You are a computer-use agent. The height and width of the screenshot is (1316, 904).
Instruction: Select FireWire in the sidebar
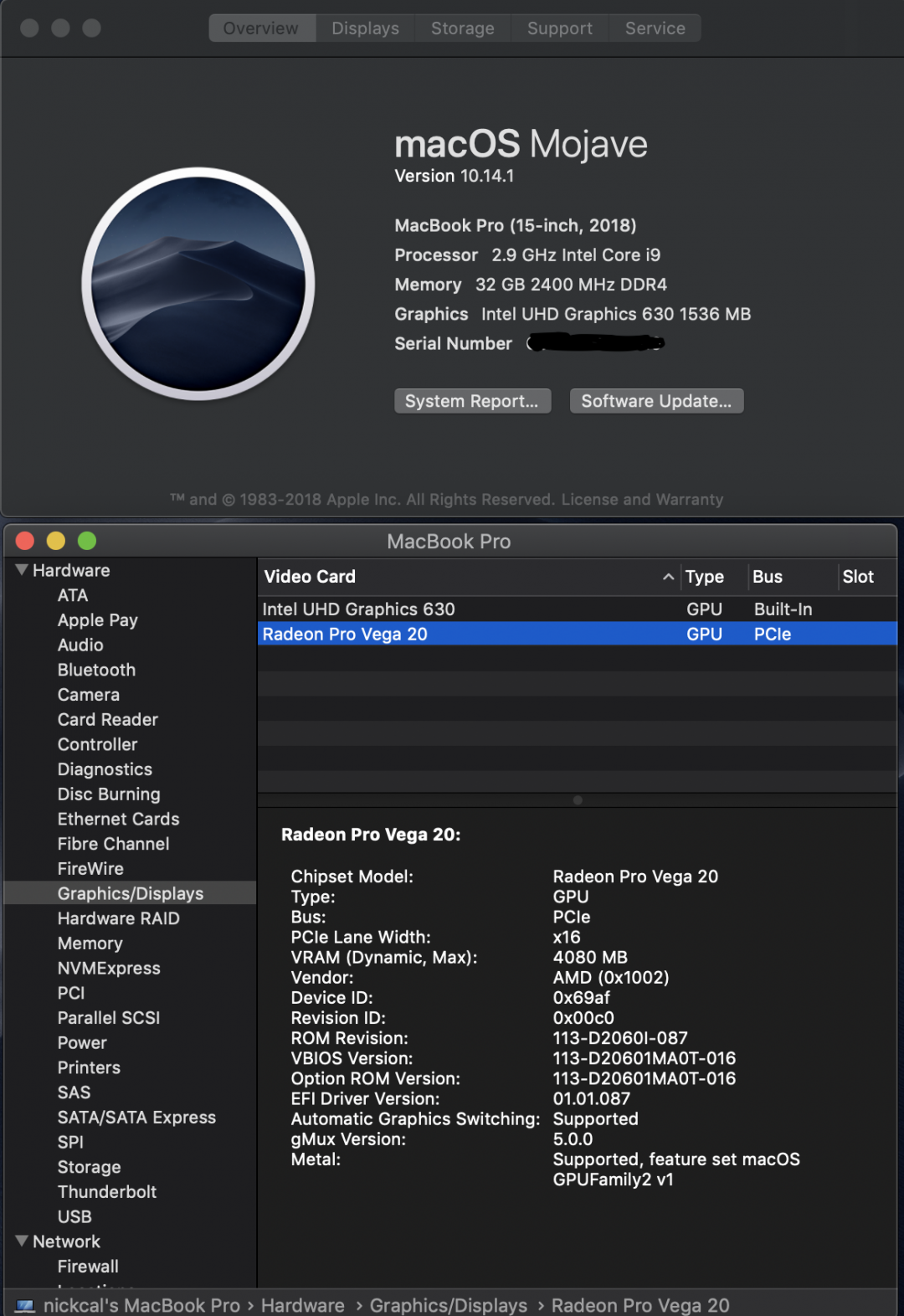90,869
